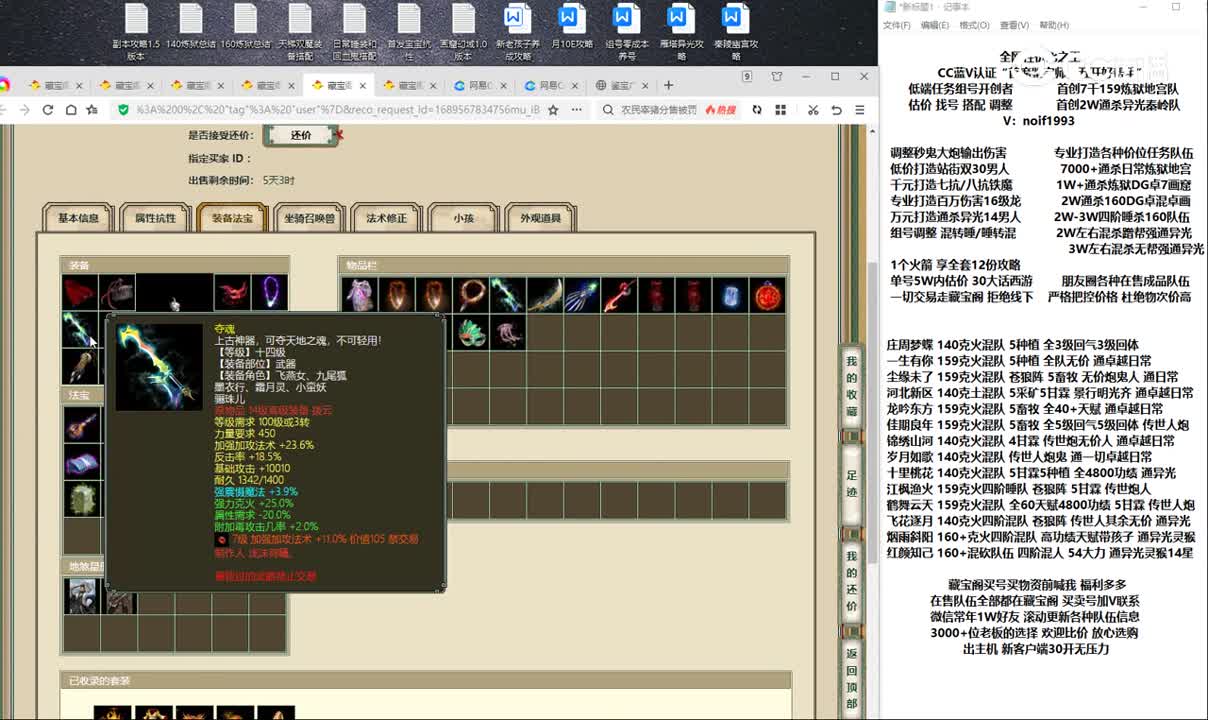
Task: Bookmark the page with the address bar star
Action: coord(554,110)
